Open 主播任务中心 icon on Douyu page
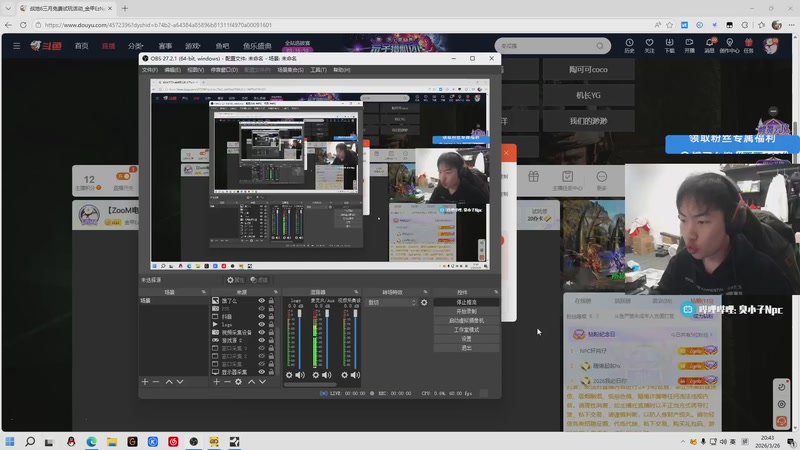The width and height of the screenshot is (800, 450). [x=567, y=180]
